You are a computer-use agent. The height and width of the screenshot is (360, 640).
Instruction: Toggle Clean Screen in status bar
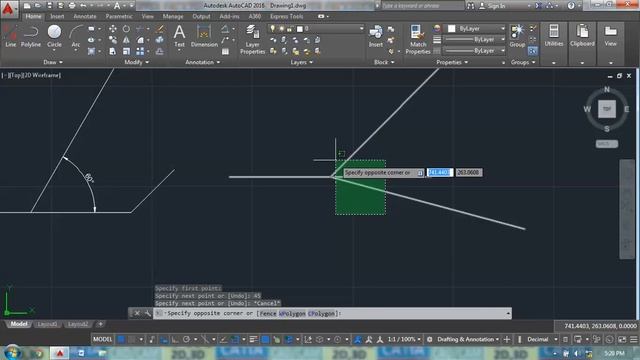pos(622,339)
